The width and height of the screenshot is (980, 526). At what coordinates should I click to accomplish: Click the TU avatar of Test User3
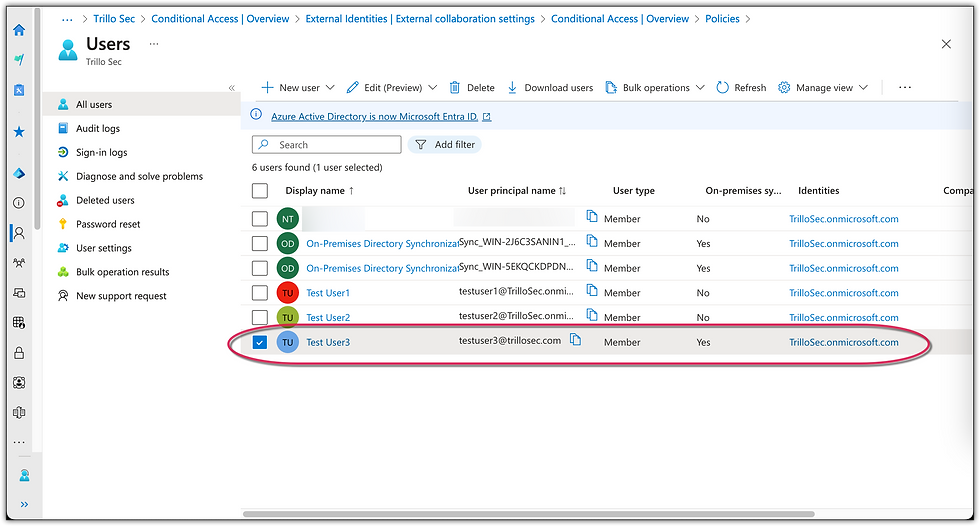pyautogui.click(x=288, y=342)
